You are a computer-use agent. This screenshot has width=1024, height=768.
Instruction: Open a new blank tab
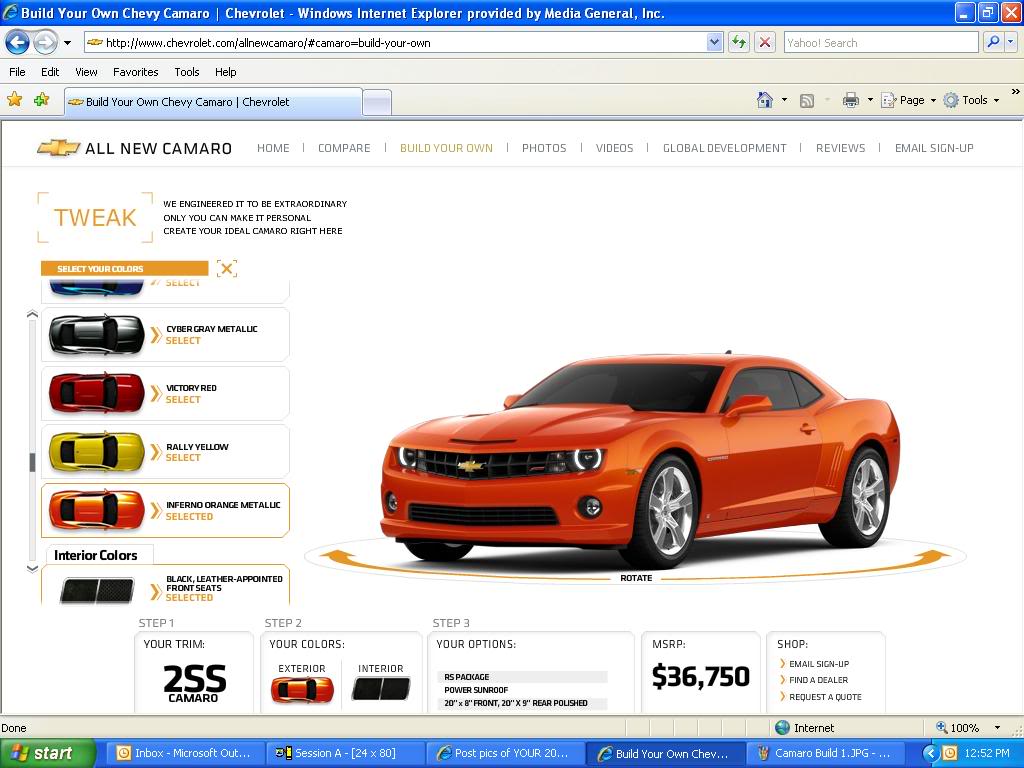tap(377, 103)
